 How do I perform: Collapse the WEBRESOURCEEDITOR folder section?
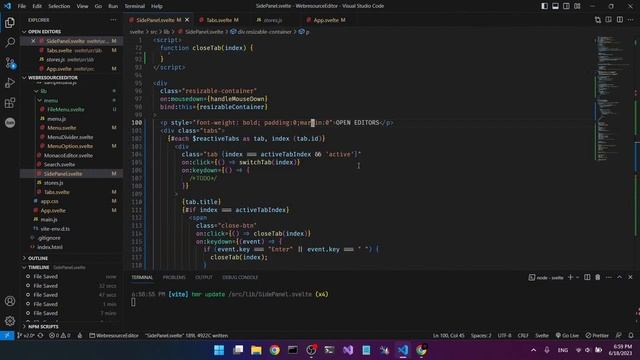point(53,78)
